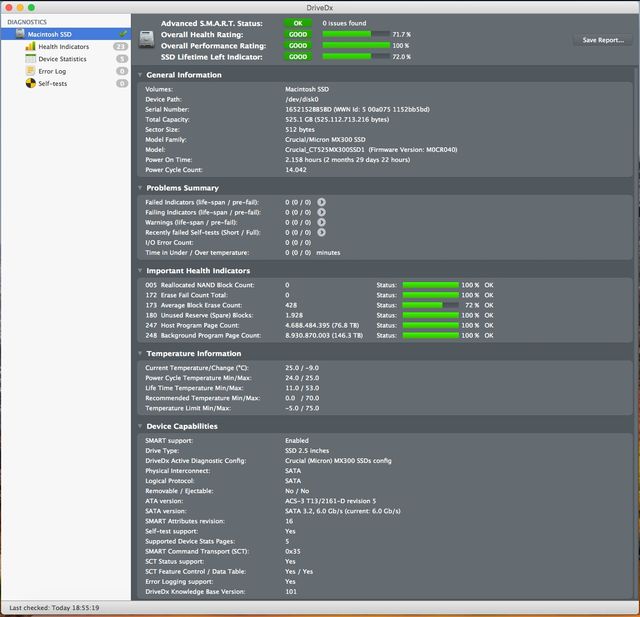Click the Device Statistics count badge
640x617 pixels.
click(x=122, y=59)
